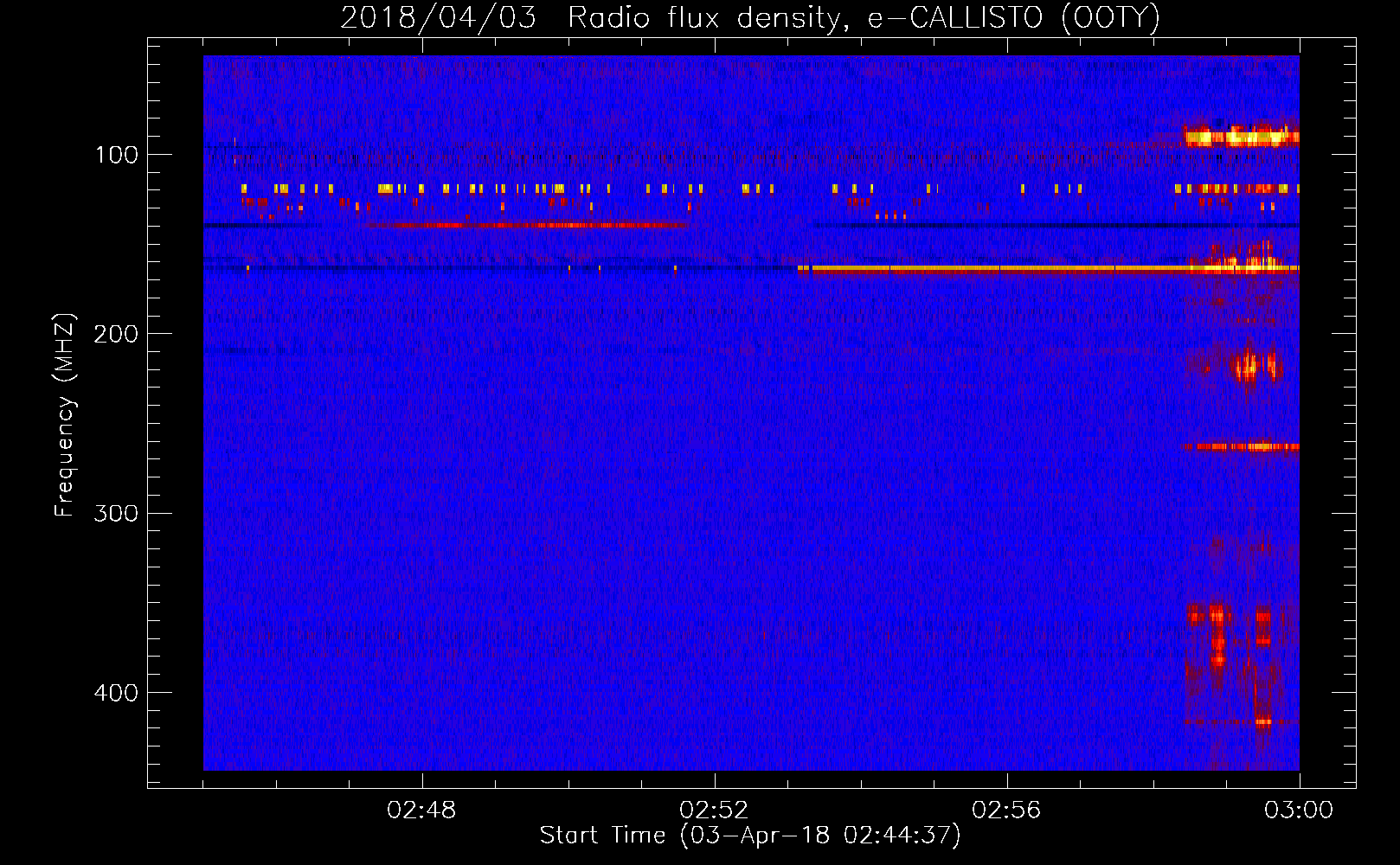The image size is (1400, 865).
Task: Click the red narrow band near 265 MHz
Action: coord(1242,447)
